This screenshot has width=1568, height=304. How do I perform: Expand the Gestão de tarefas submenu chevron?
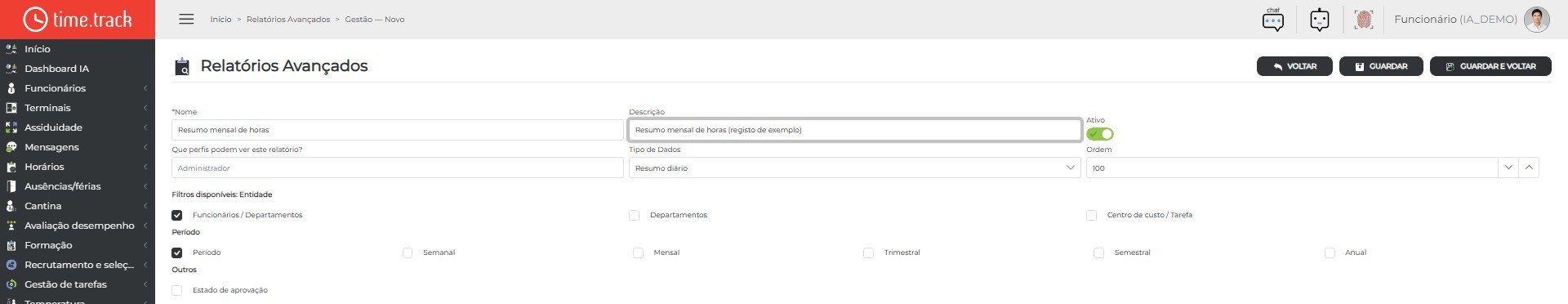145,284
